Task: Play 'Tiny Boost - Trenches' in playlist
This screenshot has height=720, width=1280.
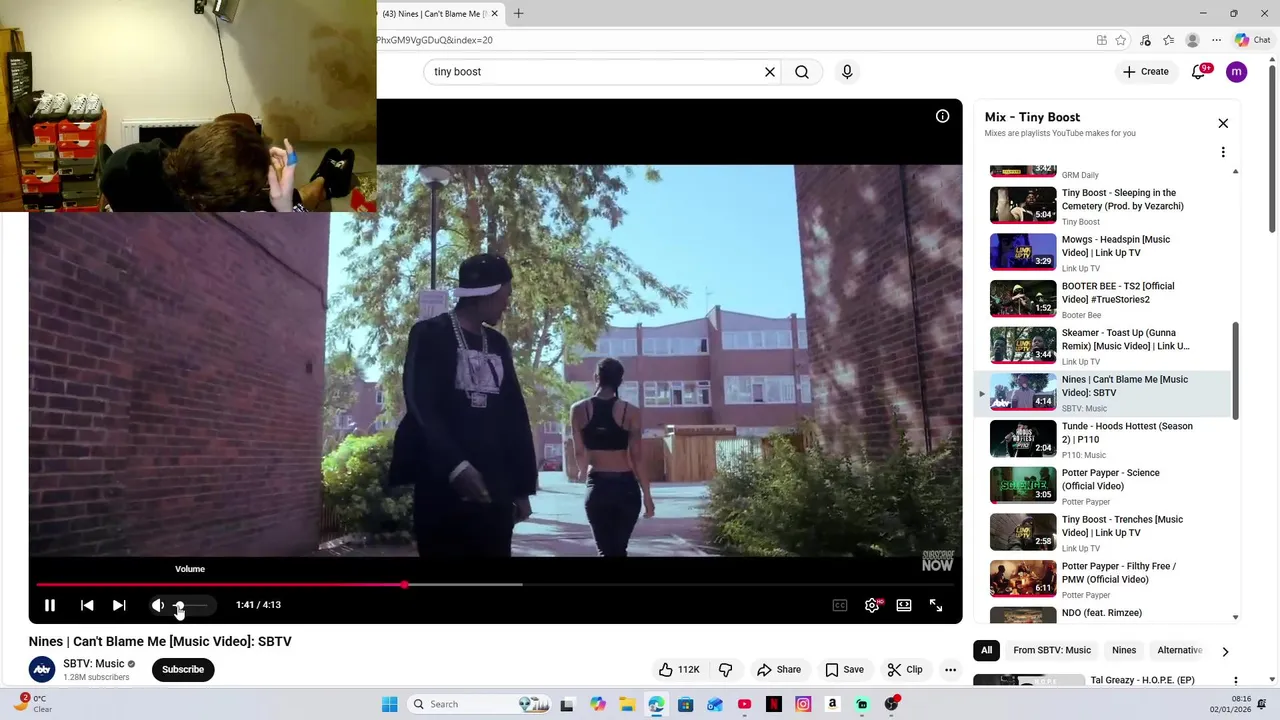Action: pos(1105,532)
